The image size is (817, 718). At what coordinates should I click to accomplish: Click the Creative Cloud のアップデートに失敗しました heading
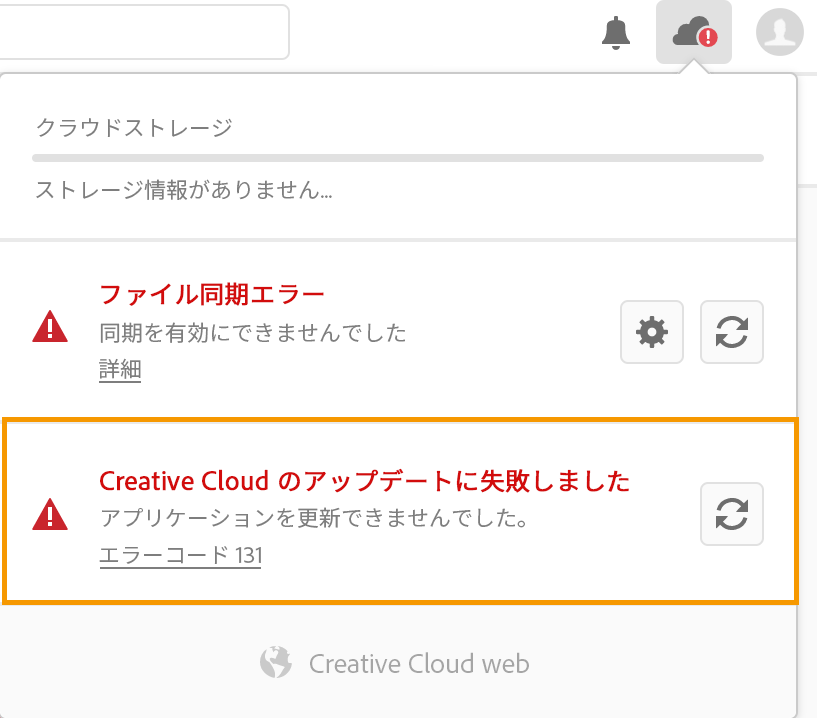pos(365,481)
